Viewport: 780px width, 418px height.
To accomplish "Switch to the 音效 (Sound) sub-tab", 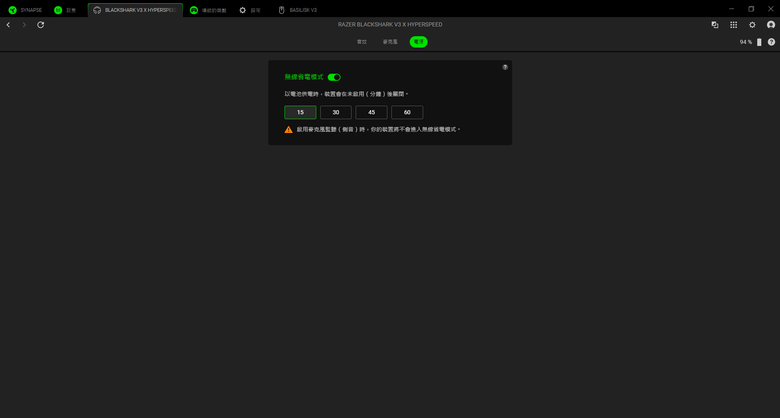I will pos(362,42).
